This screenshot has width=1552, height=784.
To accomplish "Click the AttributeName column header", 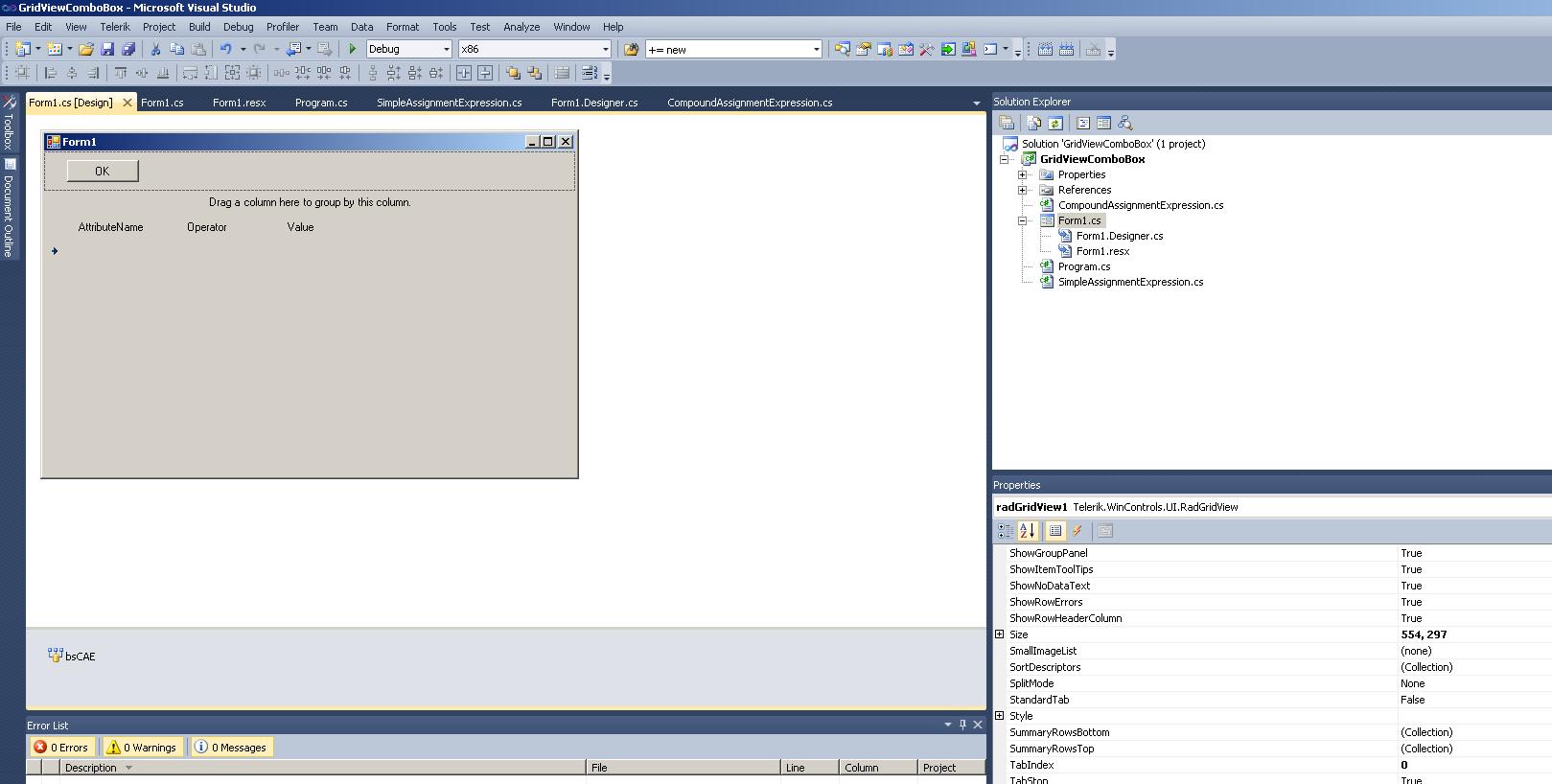I will [110, 227].
